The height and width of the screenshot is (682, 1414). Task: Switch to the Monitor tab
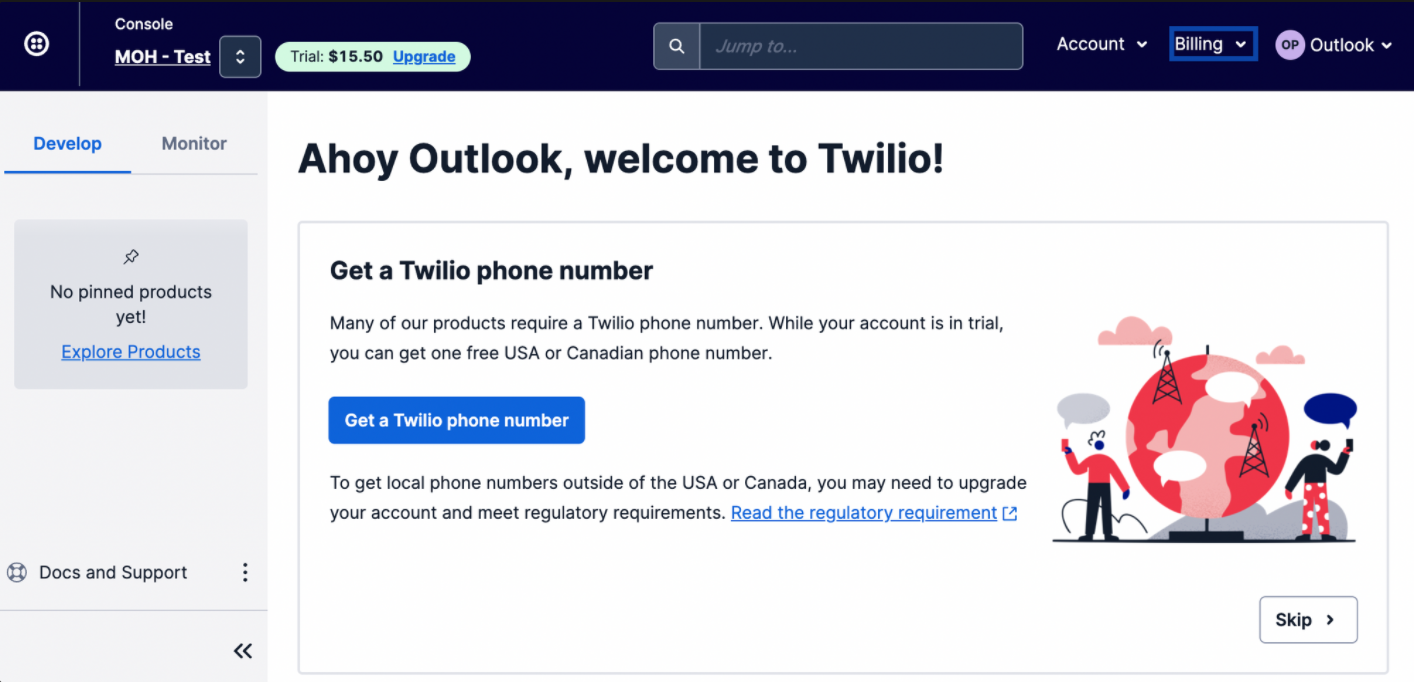[194, 143]
